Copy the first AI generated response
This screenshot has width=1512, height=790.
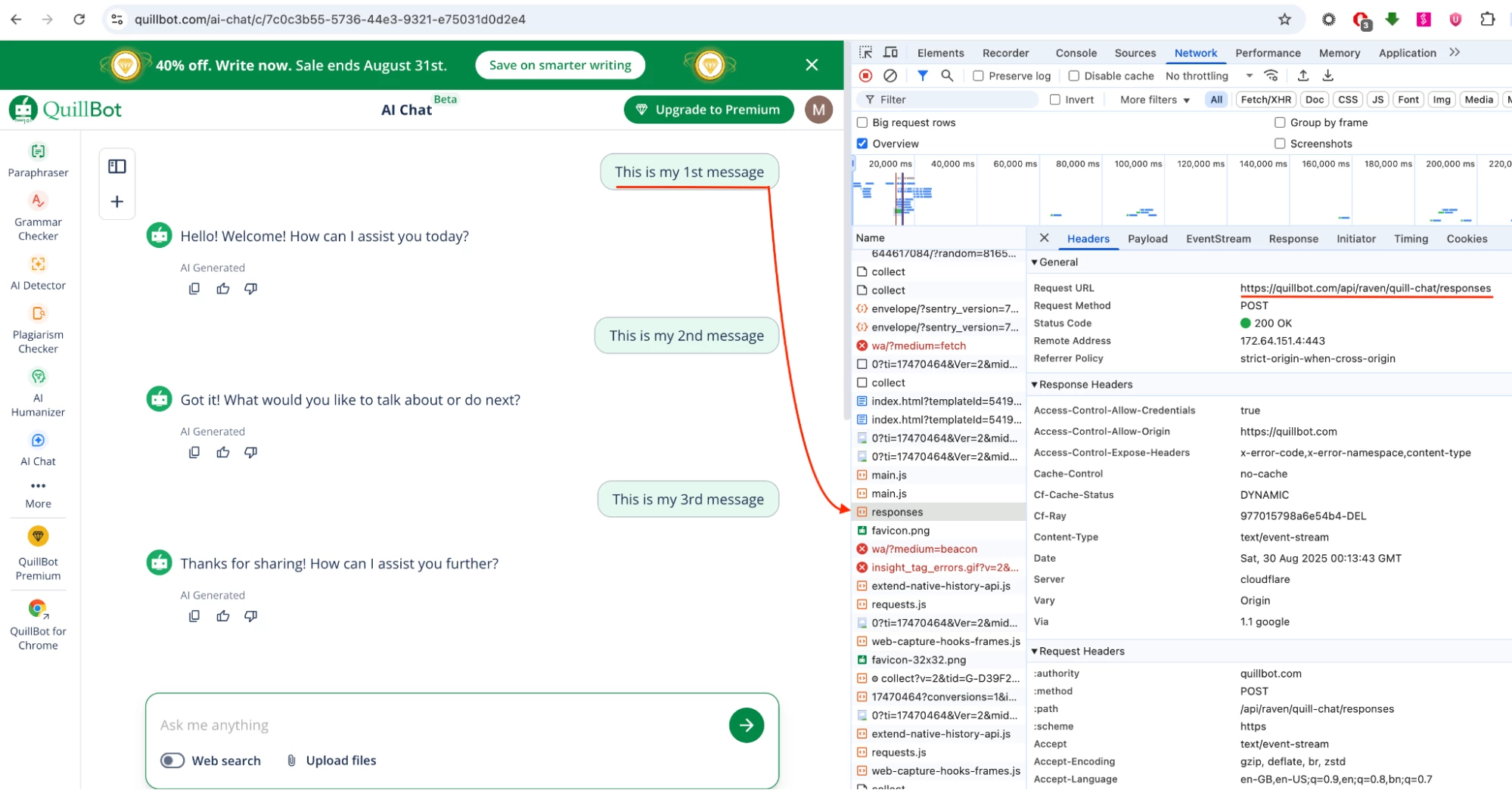(x=194, y=288)
